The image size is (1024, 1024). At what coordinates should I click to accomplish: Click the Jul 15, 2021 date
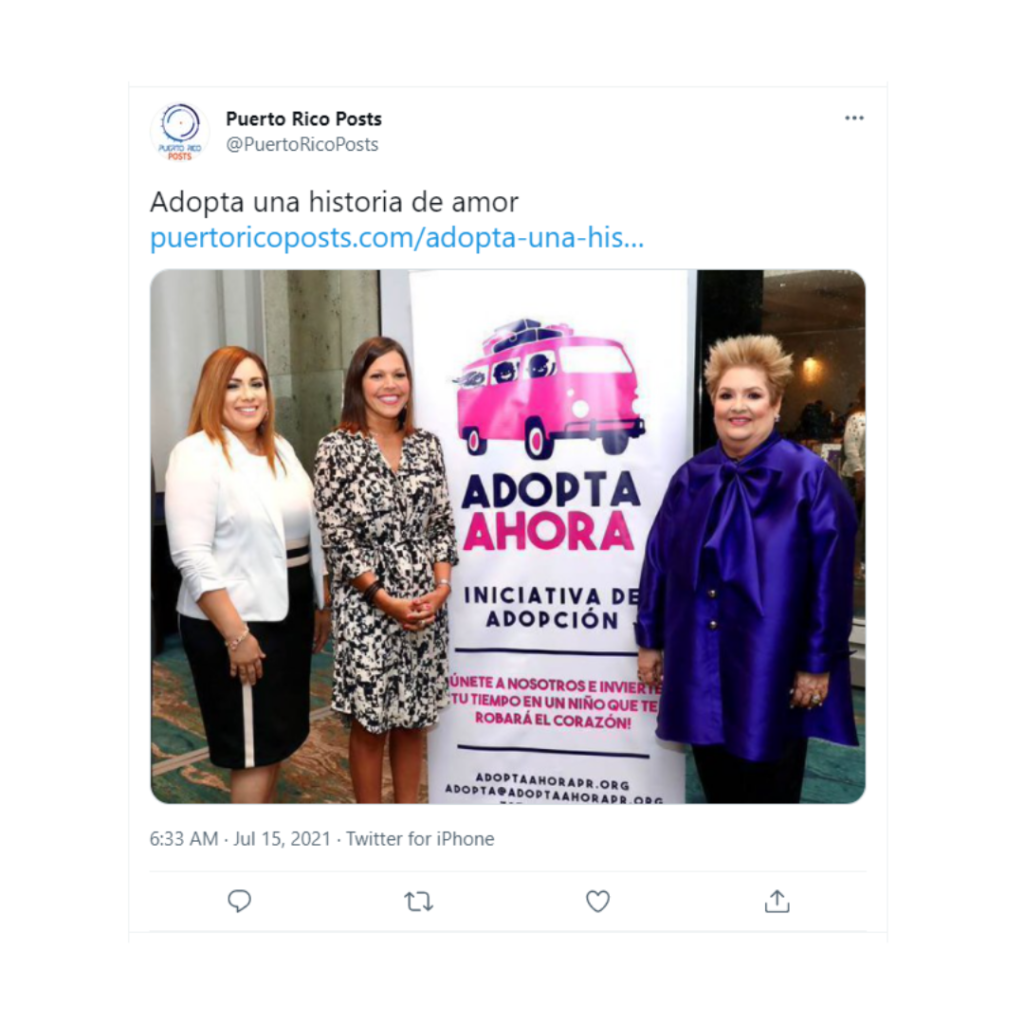[282, 839]
